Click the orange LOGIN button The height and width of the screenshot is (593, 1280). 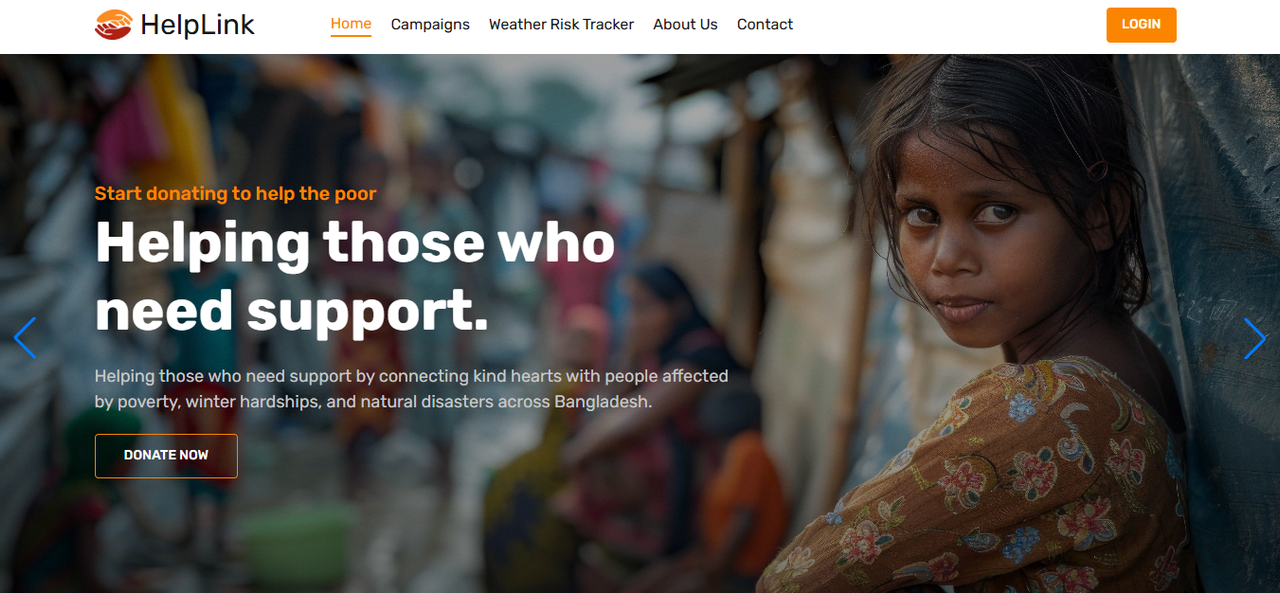1141,25
